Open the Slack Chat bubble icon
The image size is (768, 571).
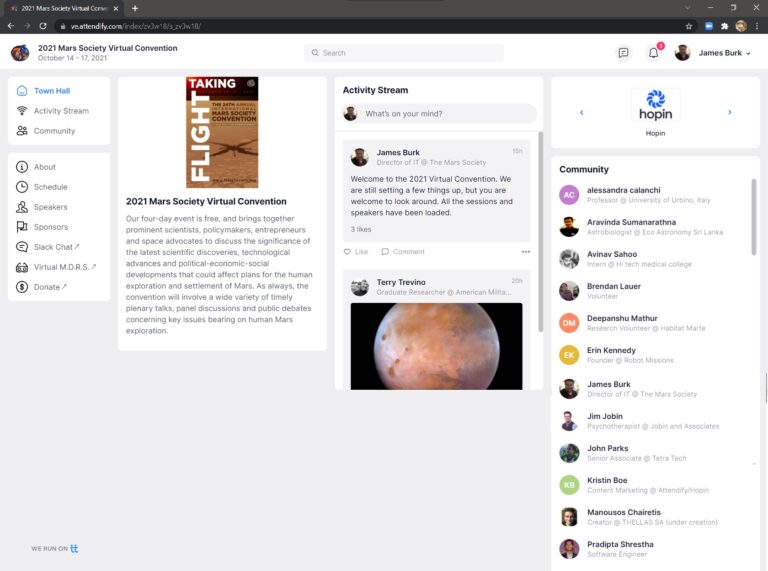pos(22,247)
